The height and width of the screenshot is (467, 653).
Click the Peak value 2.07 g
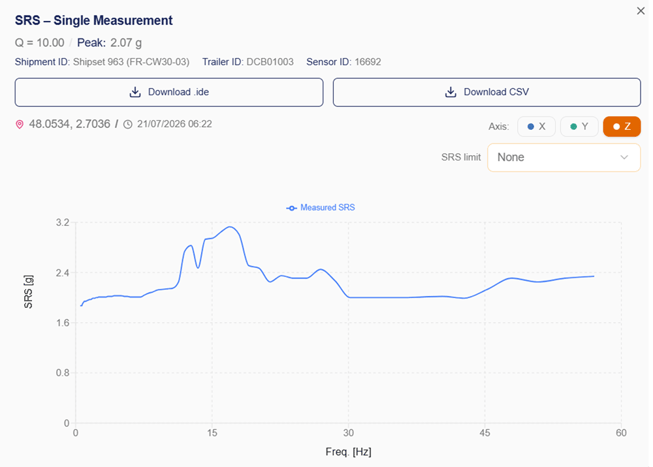(126, 43)
